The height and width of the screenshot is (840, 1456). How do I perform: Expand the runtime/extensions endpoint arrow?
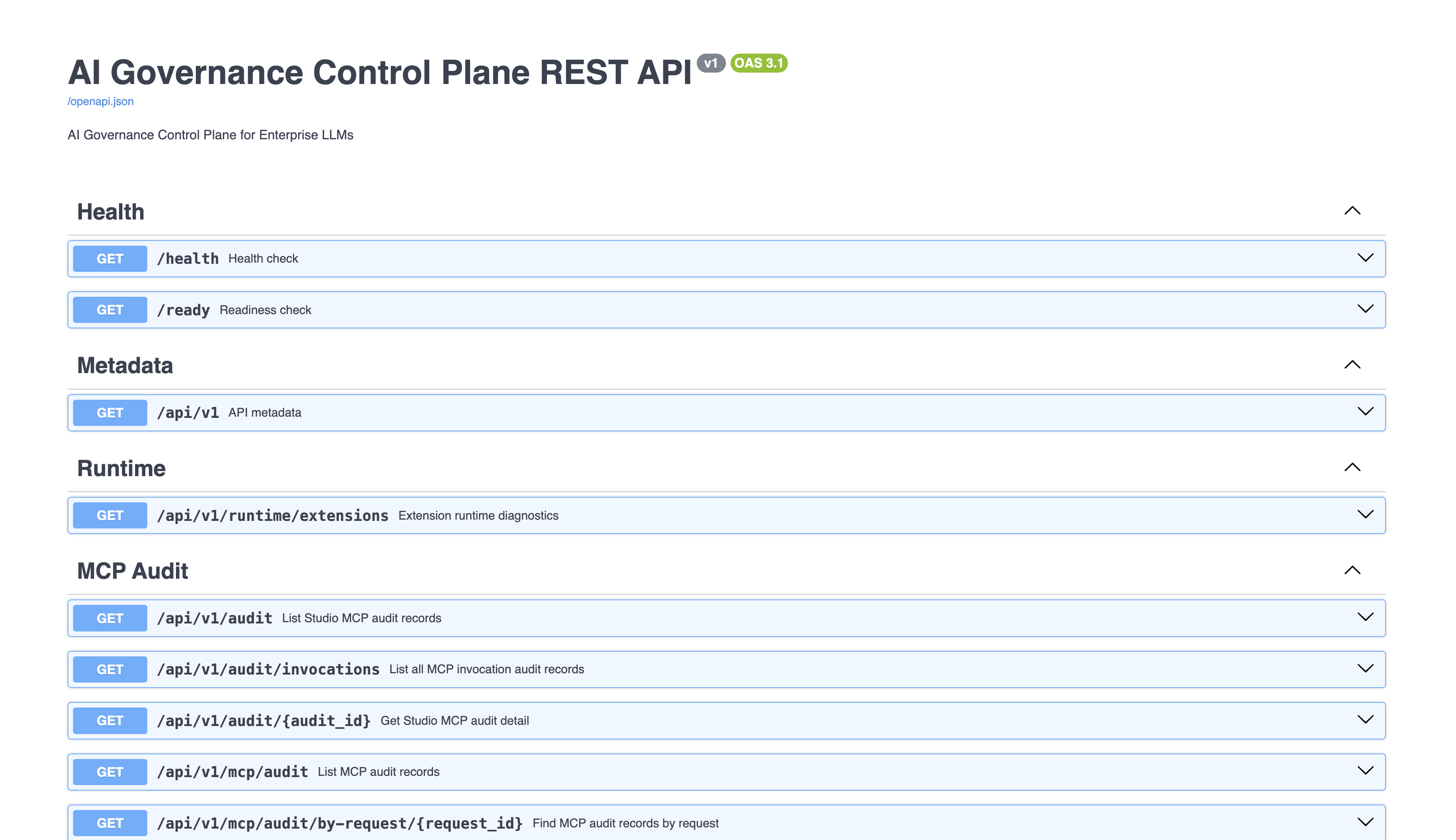click(x=1365, y=515)
